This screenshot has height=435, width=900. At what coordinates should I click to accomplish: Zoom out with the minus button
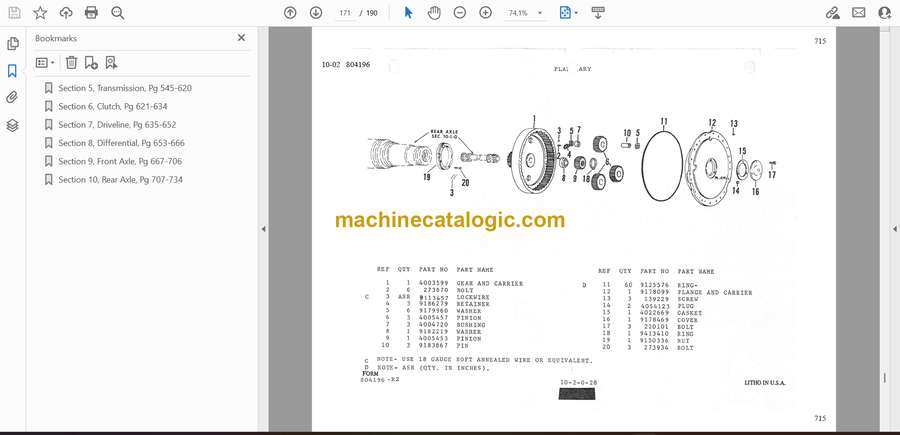click(460, 13)
